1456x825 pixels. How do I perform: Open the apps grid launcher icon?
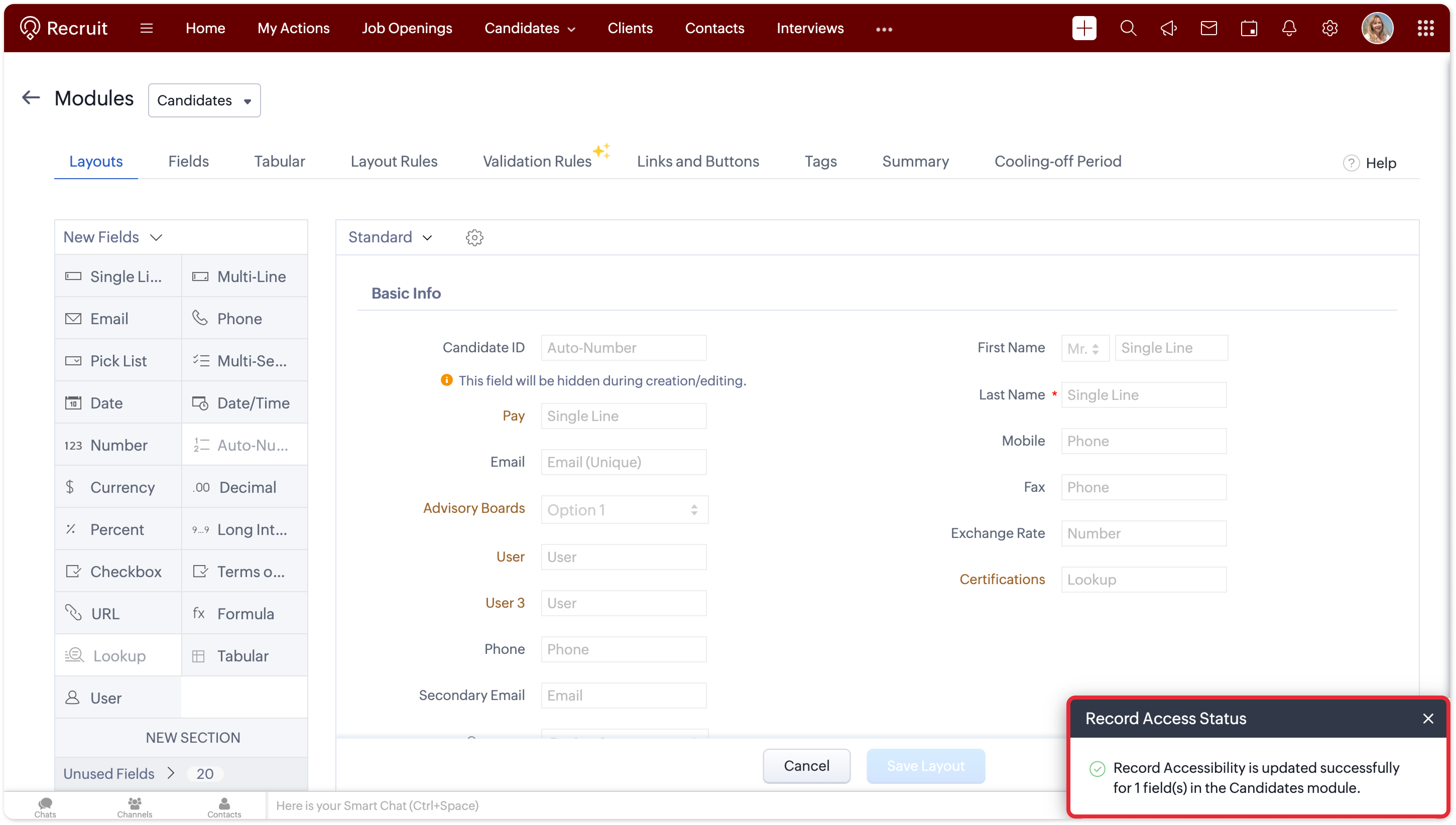1425,28
